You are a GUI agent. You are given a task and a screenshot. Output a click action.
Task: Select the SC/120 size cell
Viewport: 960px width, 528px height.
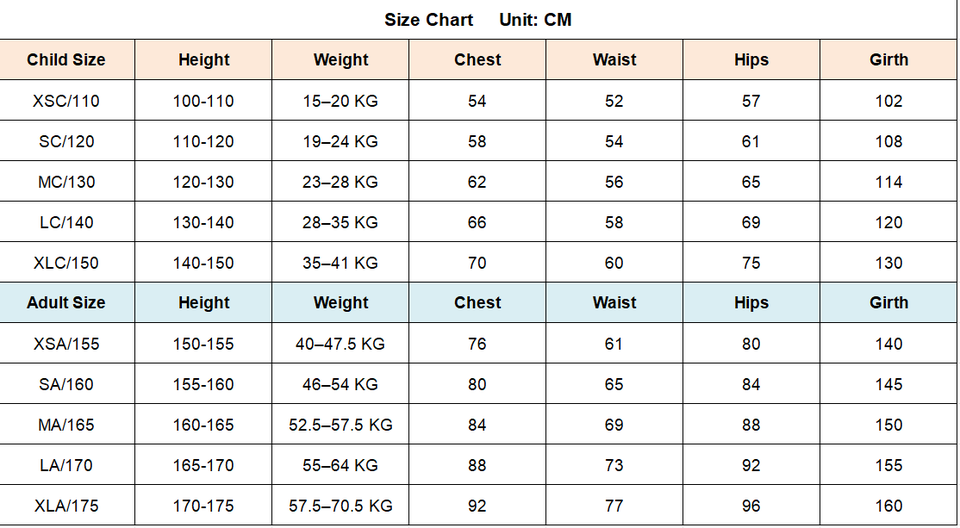(66, 141)
